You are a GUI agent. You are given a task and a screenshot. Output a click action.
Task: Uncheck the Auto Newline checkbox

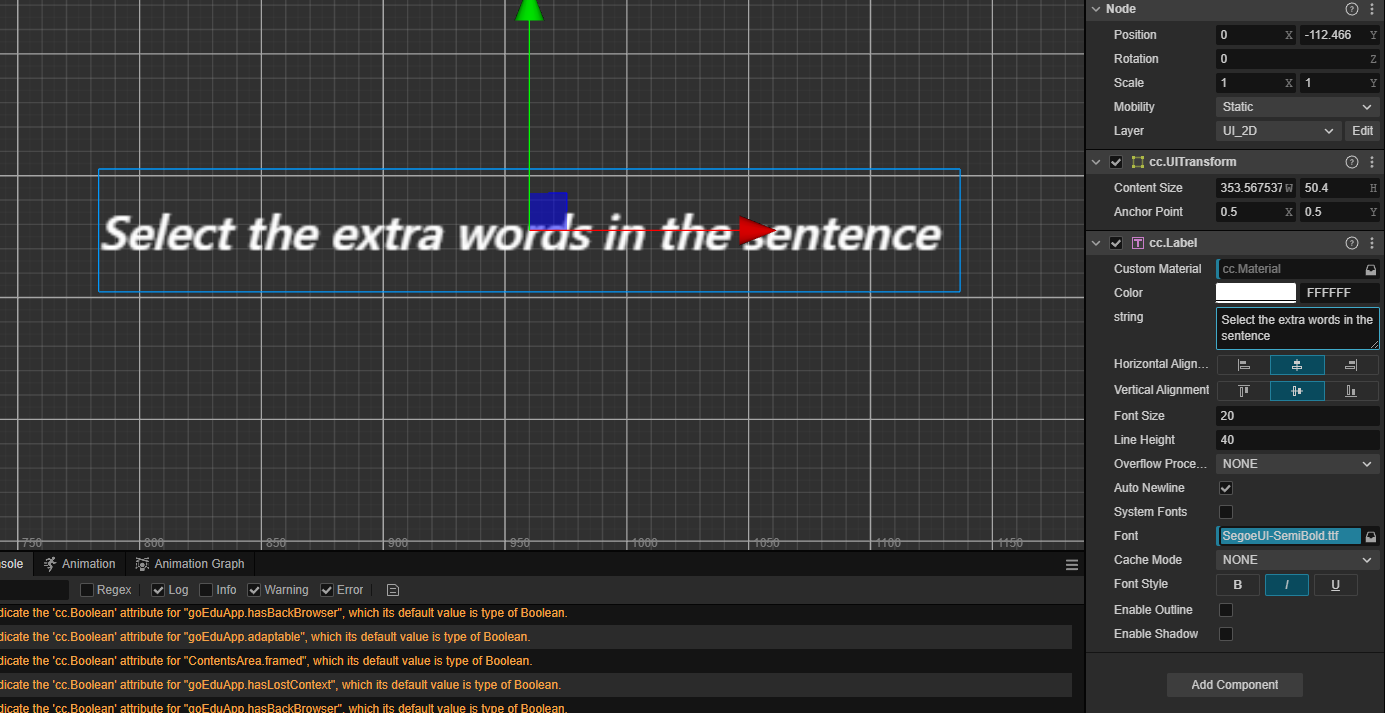point(1226,488)
